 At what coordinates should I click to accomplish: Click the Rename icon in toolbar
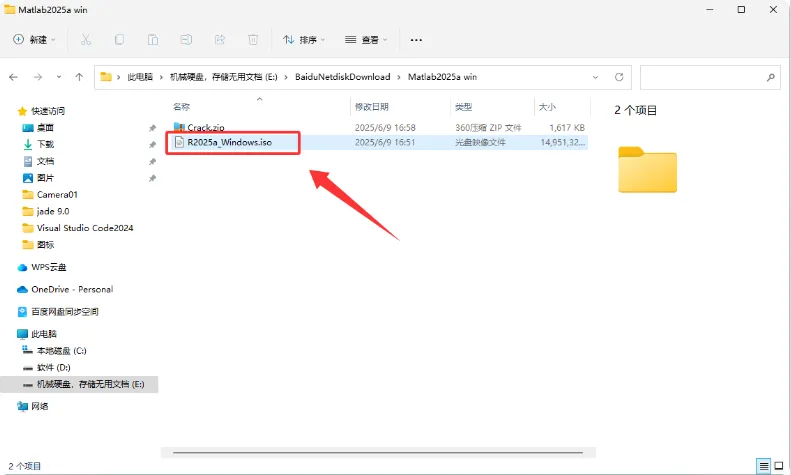point(186,39)
